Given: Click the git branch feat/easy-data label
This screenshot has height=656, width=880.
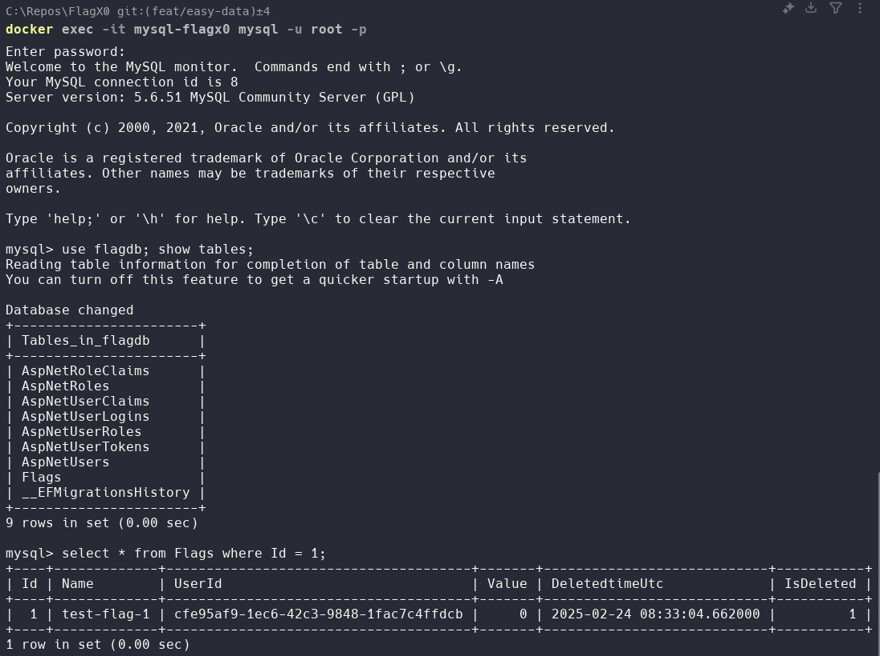Looking at the screenshot, I should [x=194, y=11].
